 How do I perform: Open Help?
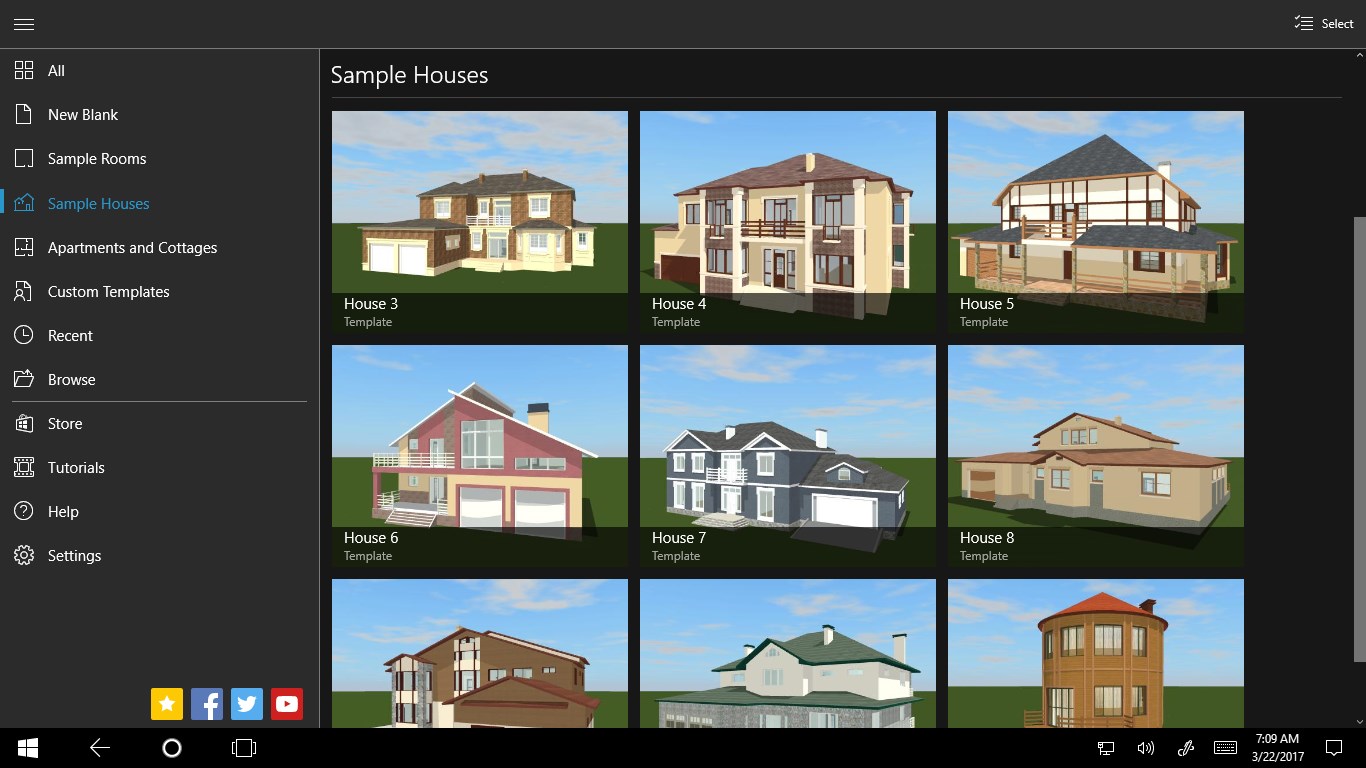click(x=63, y=511)
